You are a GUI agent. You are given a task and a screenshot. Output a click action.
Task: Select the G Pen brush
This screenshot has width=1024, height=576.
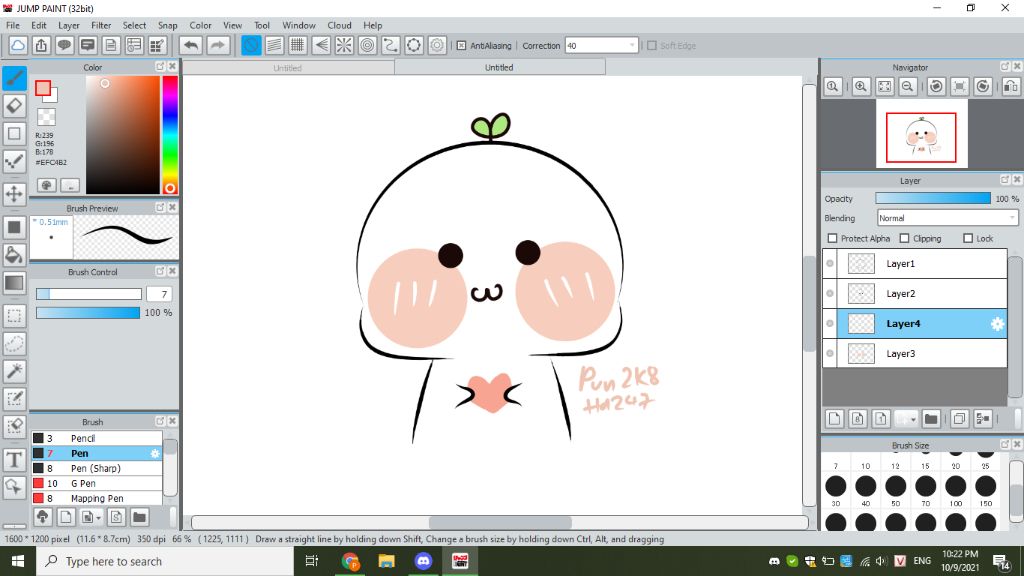pos(97,483)
